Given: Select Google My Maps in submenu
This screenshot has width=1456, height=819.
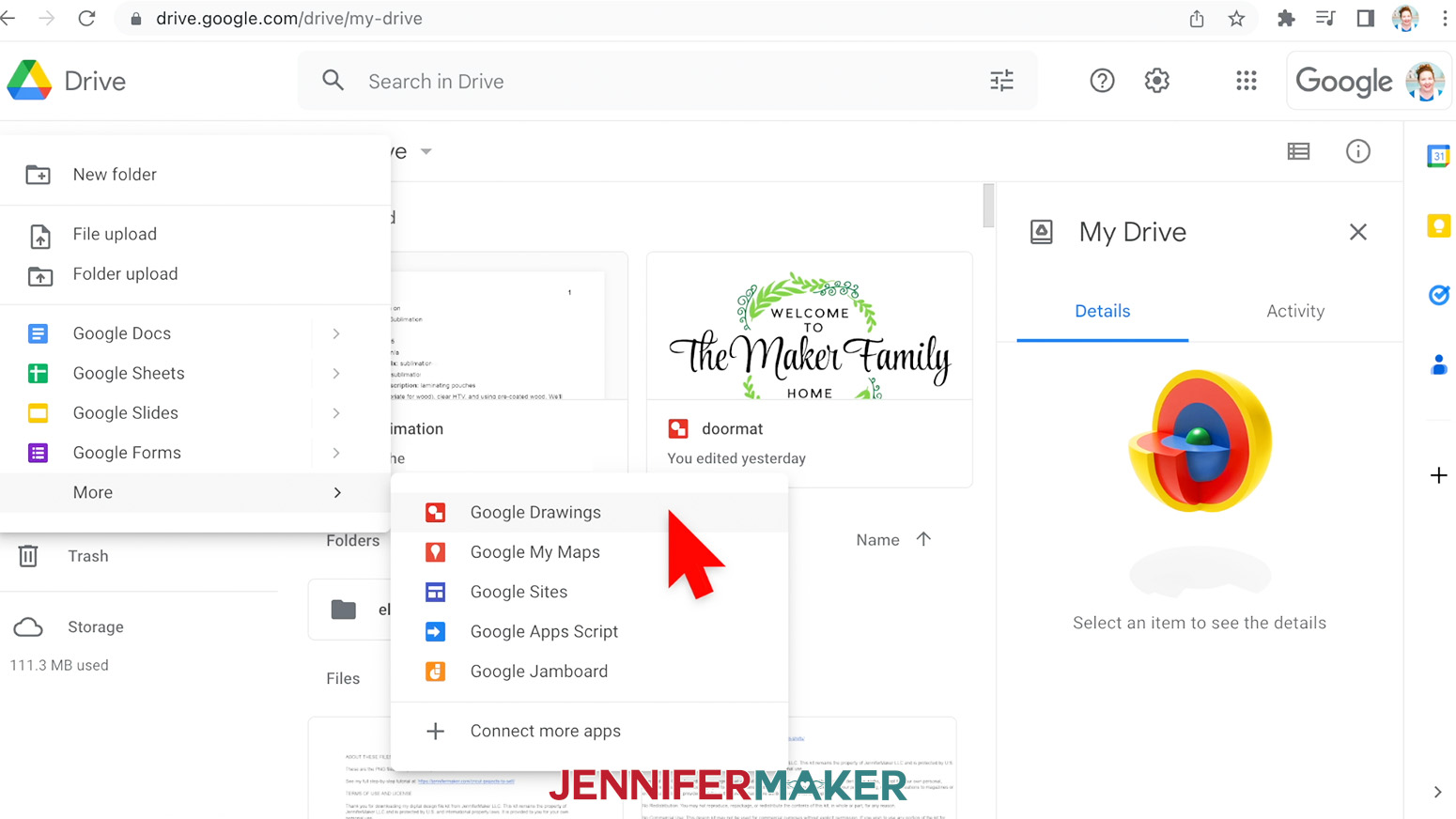Looking at the screenshot, I should [x=589, y=552].
